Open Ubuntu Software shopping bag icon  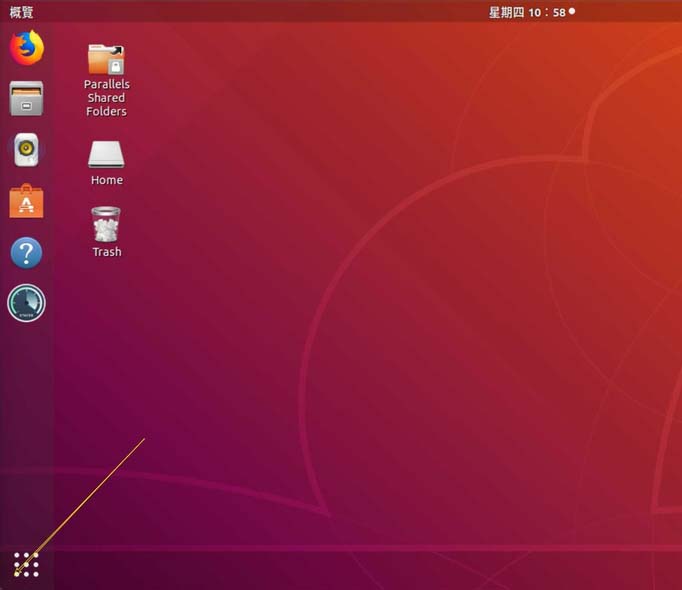27,201
